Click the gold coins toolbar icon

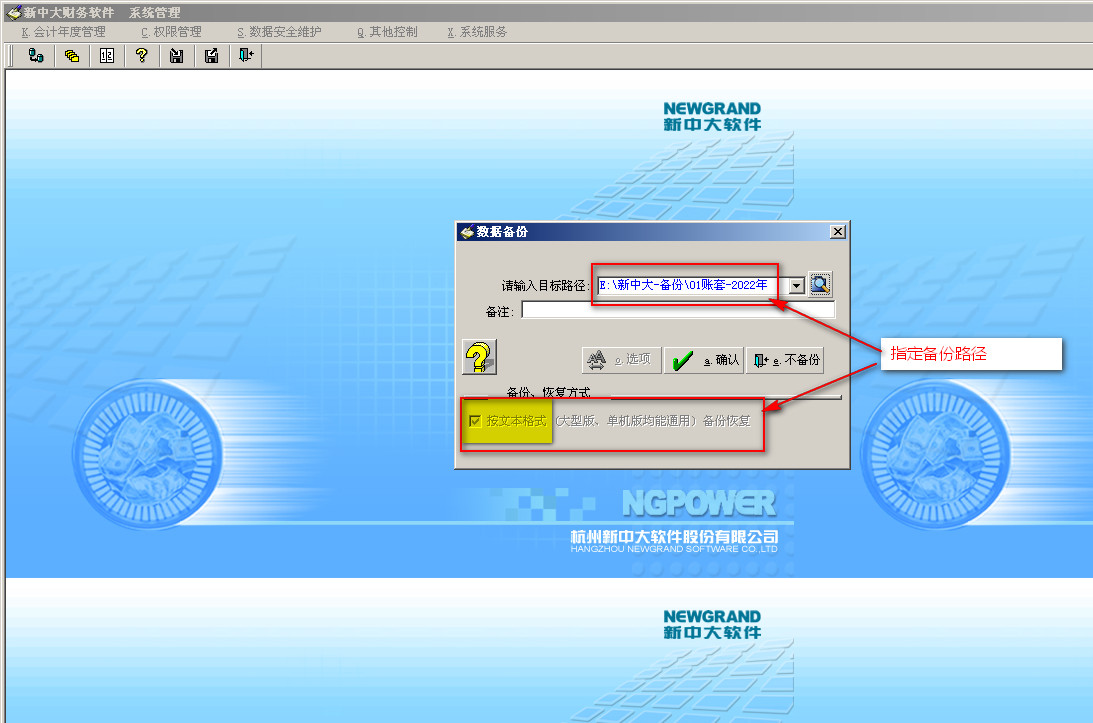[71, 56]
